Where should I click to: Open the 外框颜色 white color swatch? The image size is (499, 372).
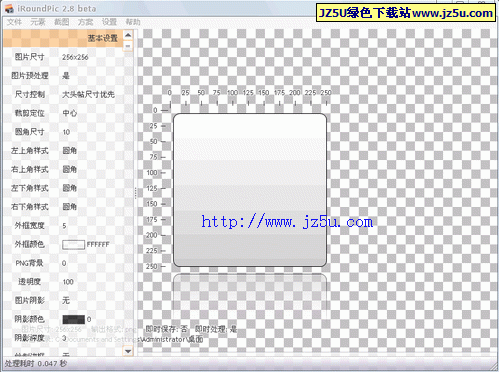pos(73,244)
